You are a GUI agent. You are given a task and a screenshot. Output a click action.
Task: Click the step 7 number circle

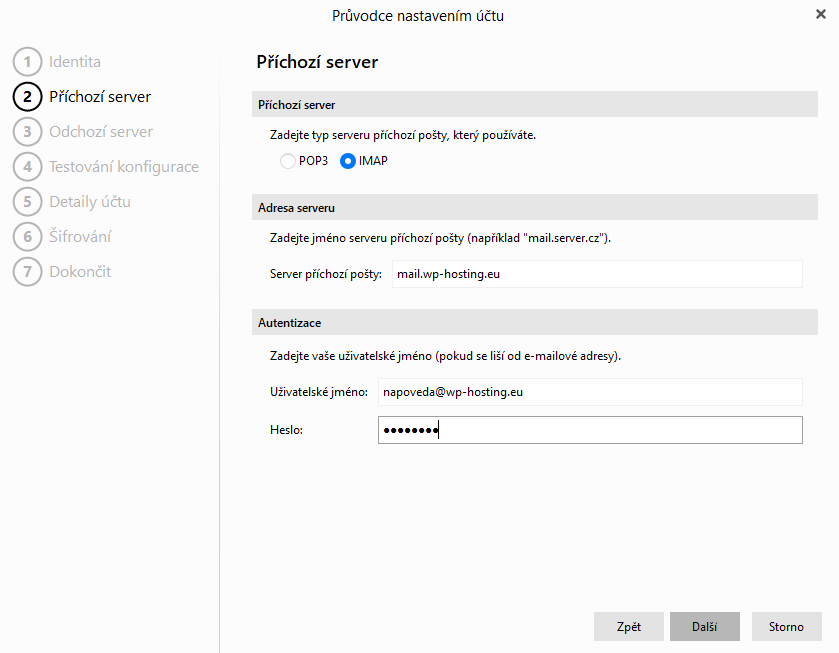tap(27, 272)
